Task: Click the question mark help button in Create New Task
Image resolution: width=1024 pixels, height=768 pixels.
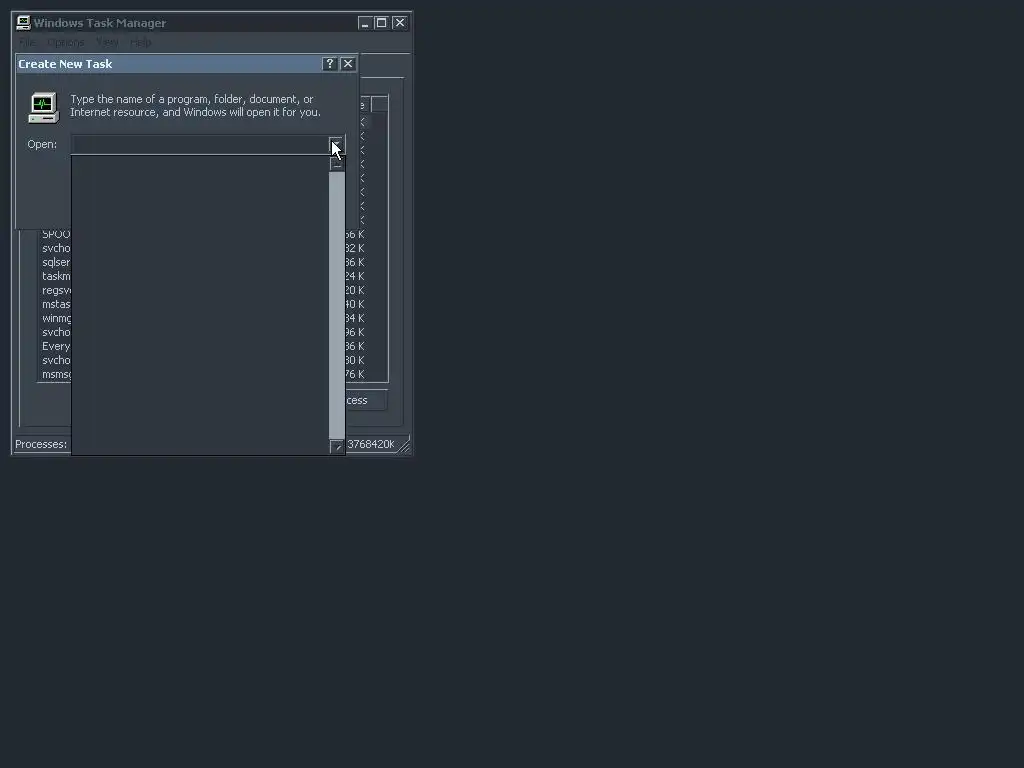Action: click(x=330, y=63)
